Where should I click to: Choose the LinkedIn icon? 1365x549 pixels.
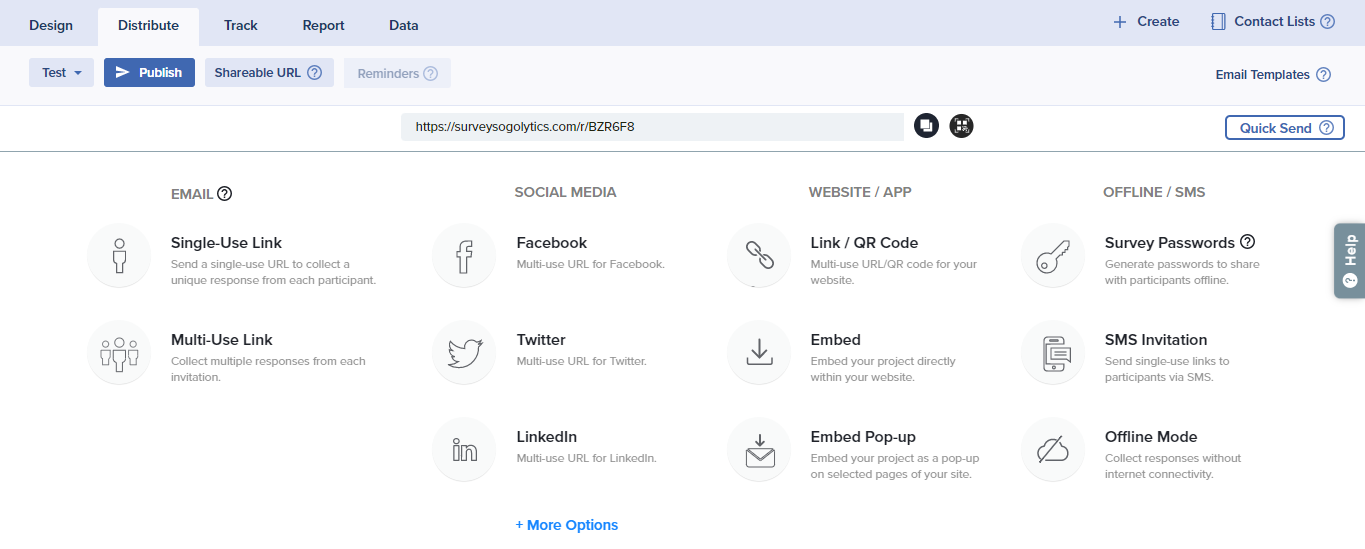pyautogui.click(x=464, y=450)
